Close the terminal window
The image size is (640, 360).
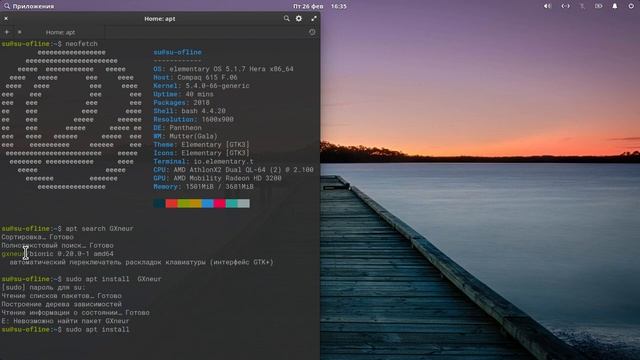click(x=6, y=18)
